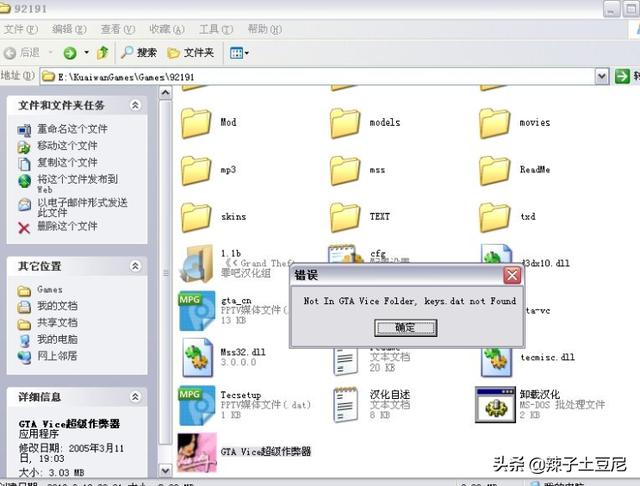Viewport: 640px width, 486px height.
Task: Click 复制这个文件 link
Action: pyautogui.click(x=67, y=162)
